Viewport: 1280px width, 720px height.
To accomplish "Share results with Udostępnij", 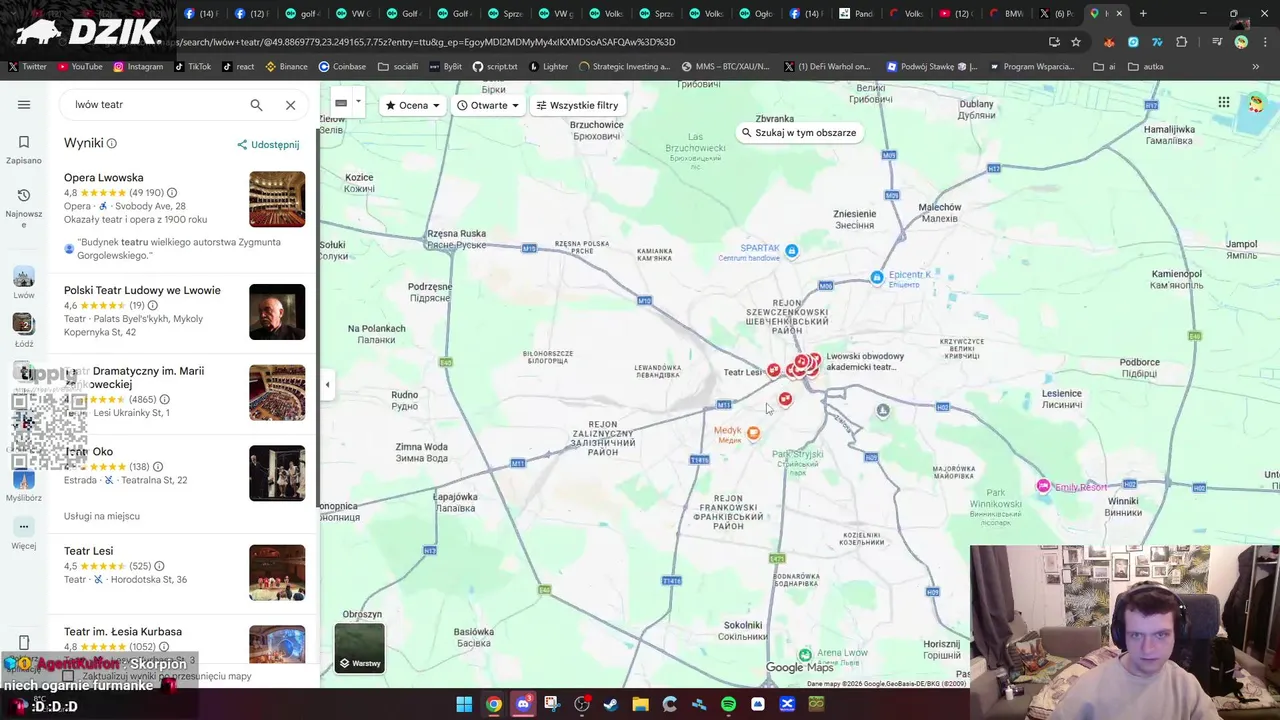I will [x=268, y=145].
